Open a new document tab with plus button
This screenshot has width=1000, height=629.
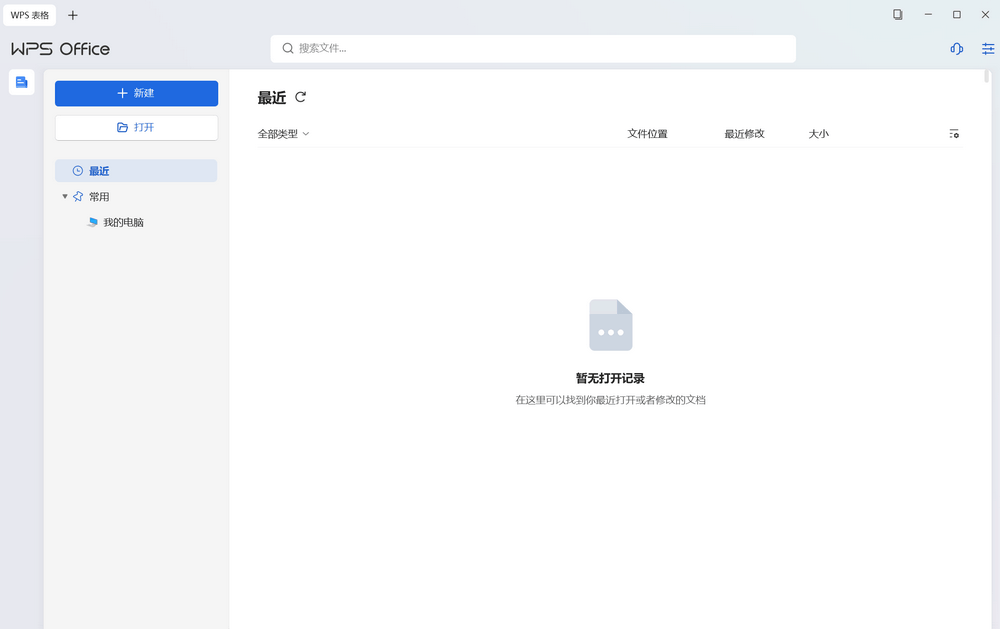point(72,15)
